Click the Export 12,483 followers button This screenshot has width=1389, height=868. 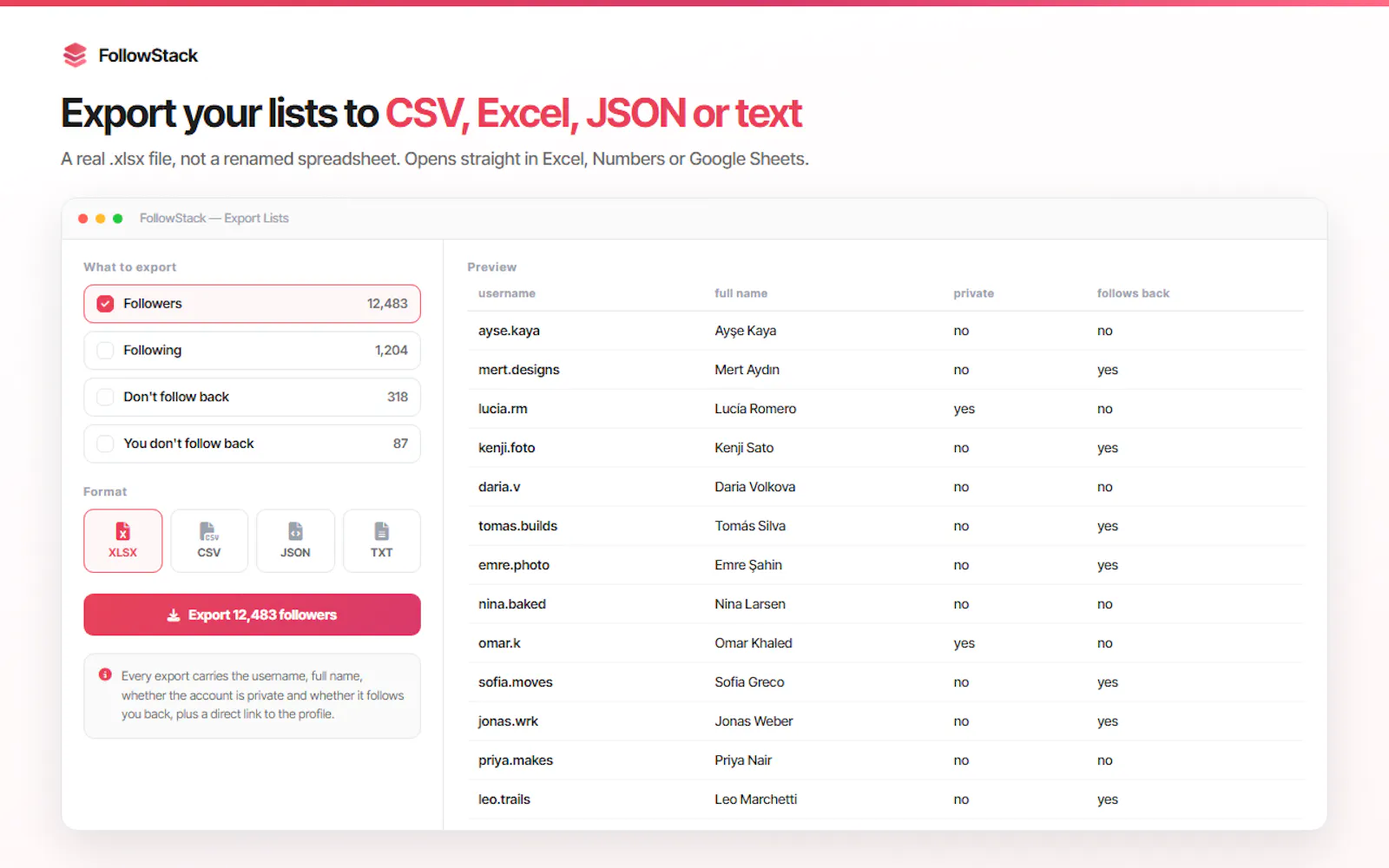[x=252, y=615]
